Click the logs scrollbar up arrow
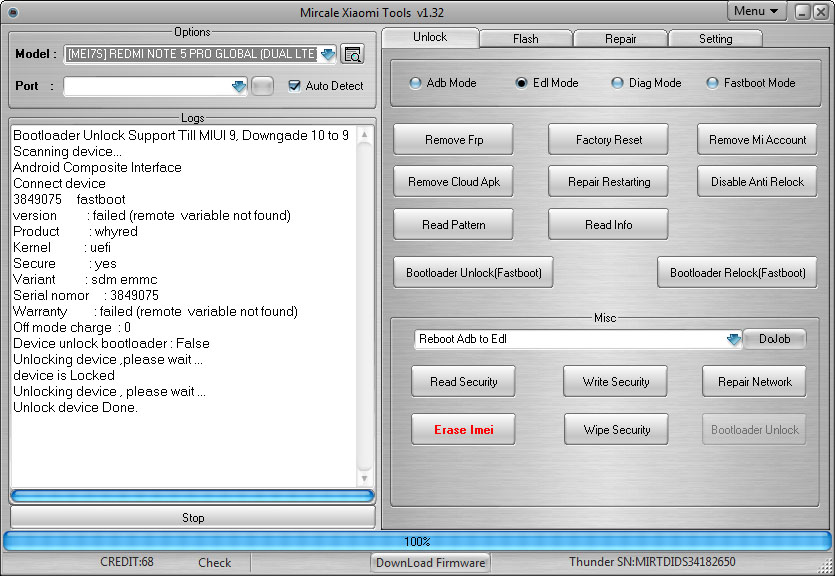This screenshot has height=576, width=835. [x=364, y=135]
